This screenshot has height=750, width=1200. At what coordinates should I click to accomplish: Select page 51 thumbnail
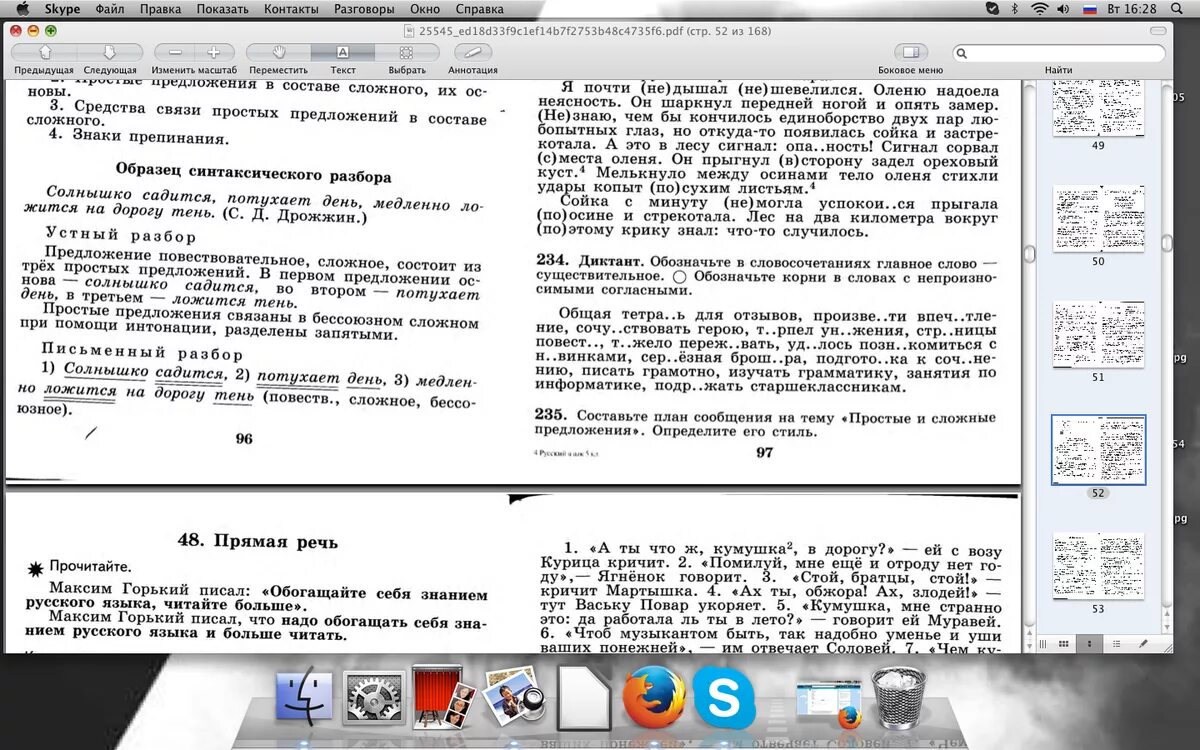point(1098,335)
